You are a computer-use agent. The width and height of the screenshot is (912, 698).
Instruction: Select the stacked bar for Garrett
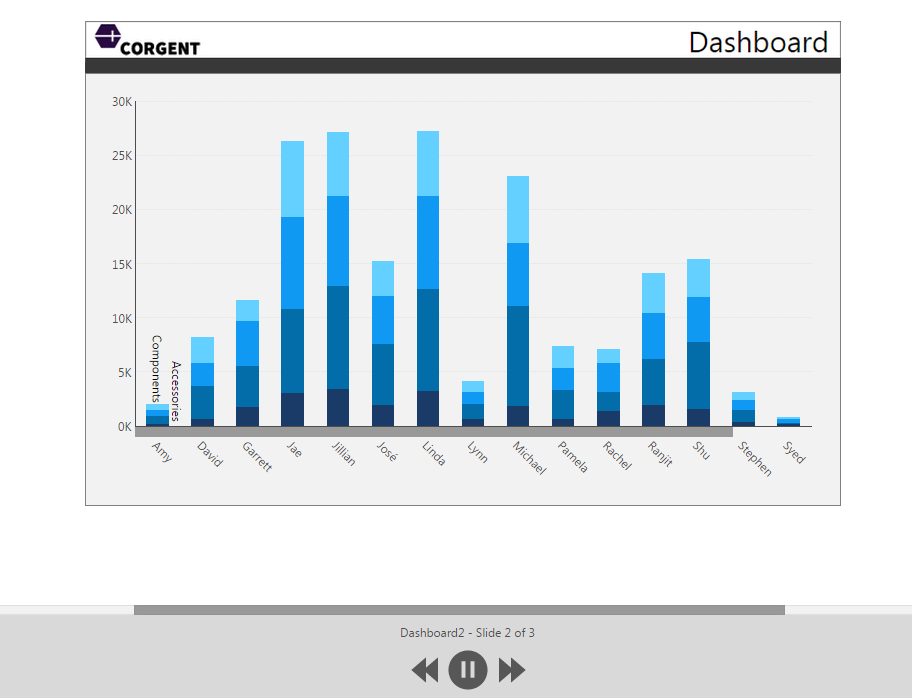(x=247, y=363)
